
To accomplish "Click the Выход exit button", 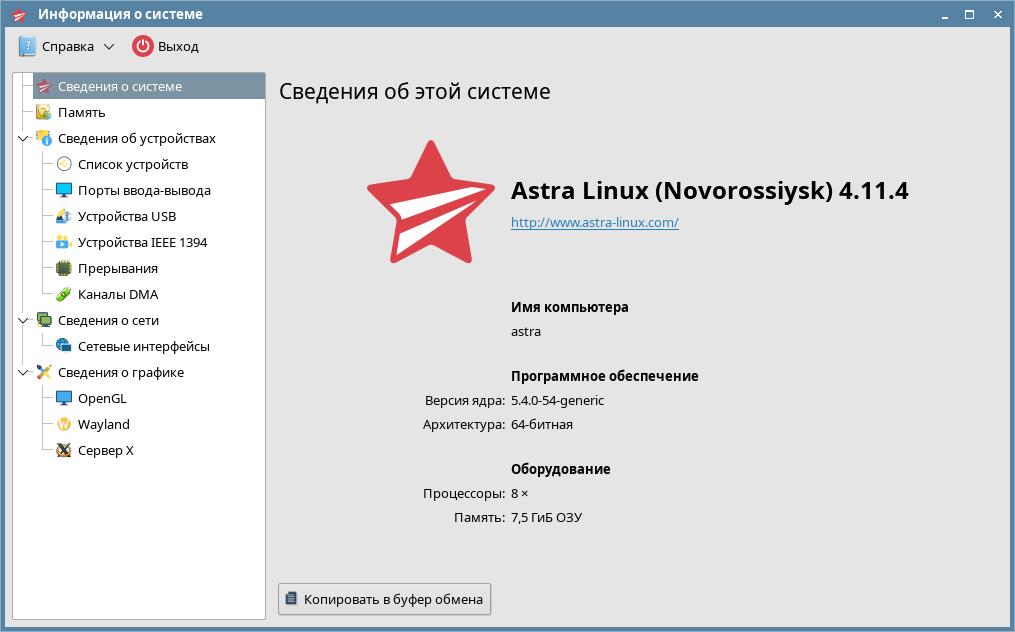I will click(166, 46).
